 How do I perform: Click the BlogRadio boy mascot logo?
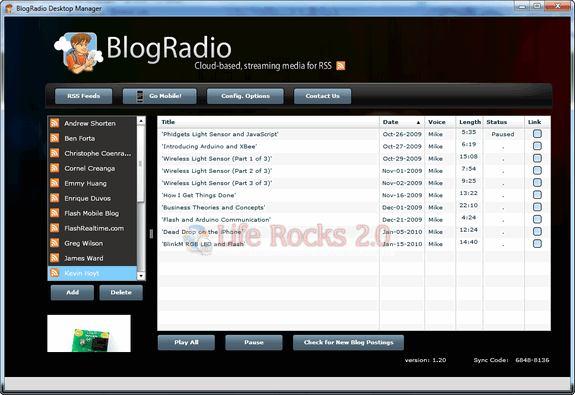tap(78, 52)
